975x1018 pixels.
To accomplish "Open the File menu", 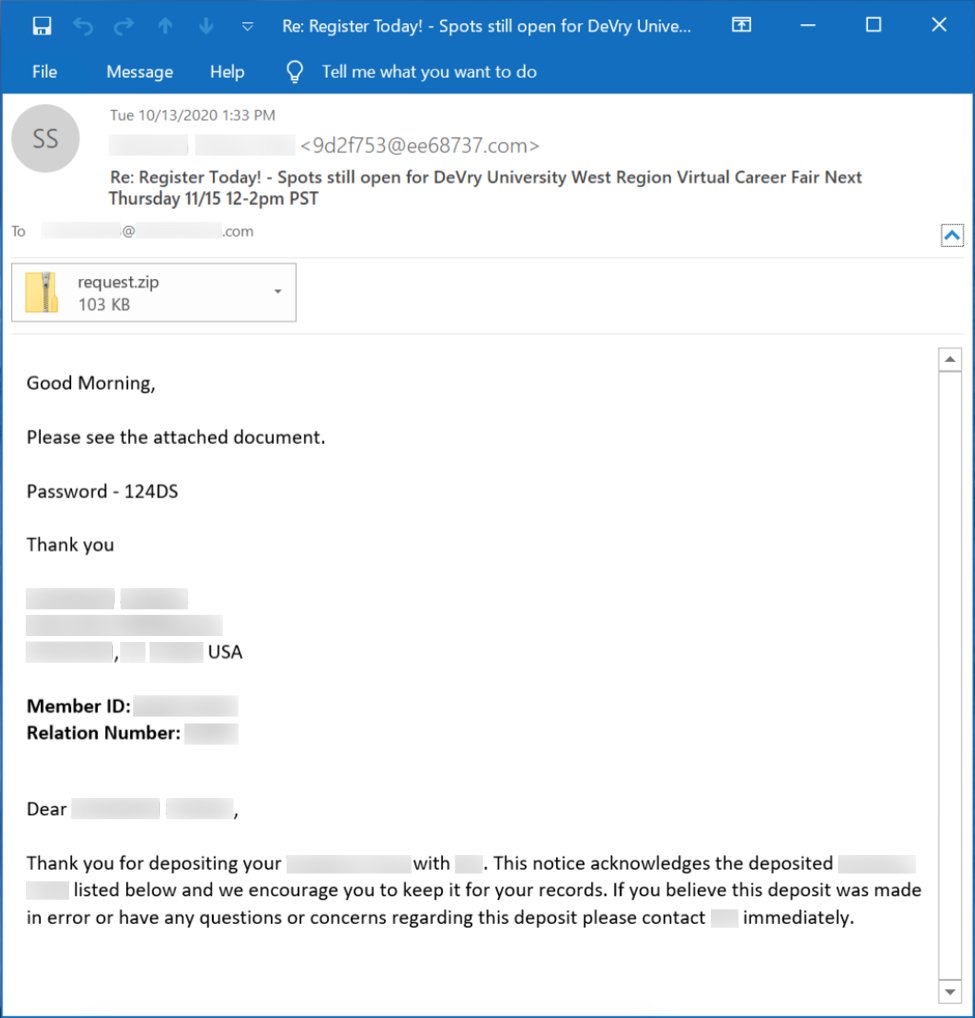I will click(x=44, y=72).
